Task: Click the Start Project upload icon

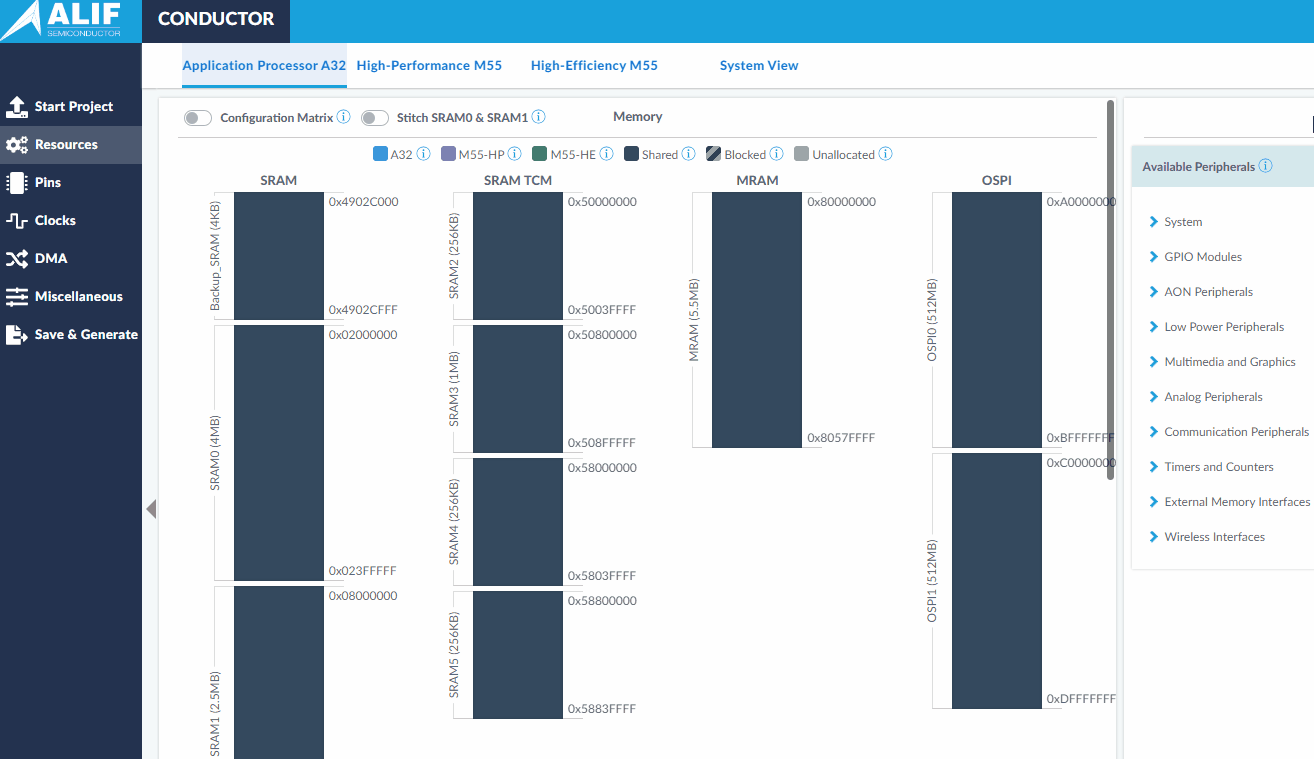Action: pos(16,106)
